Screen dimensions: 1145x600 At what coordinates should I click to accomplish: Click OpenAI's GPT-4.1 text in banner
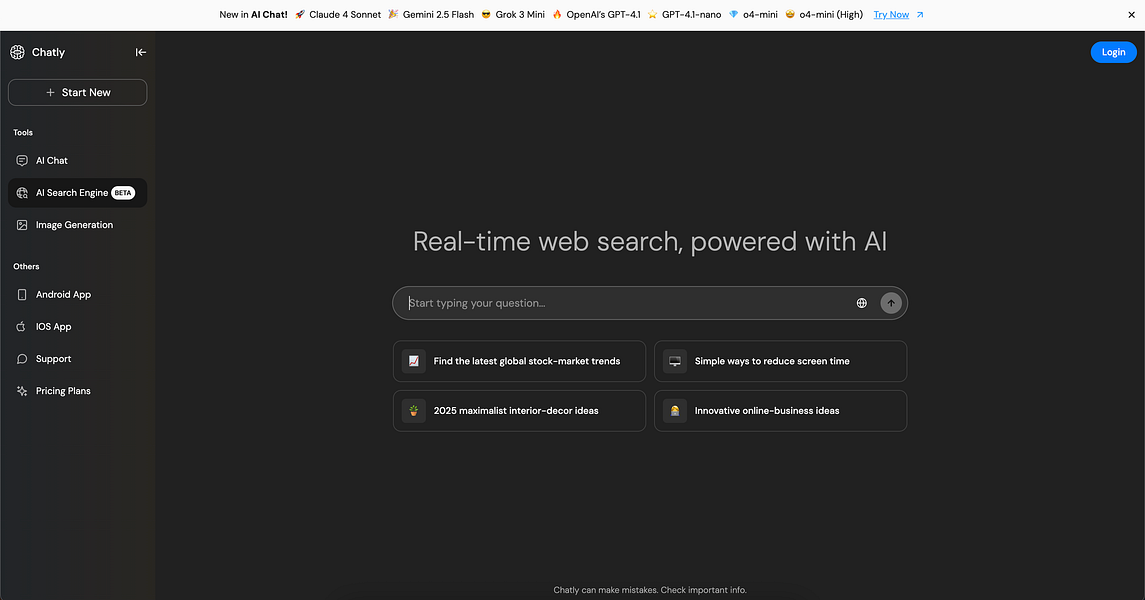point(603,15)
